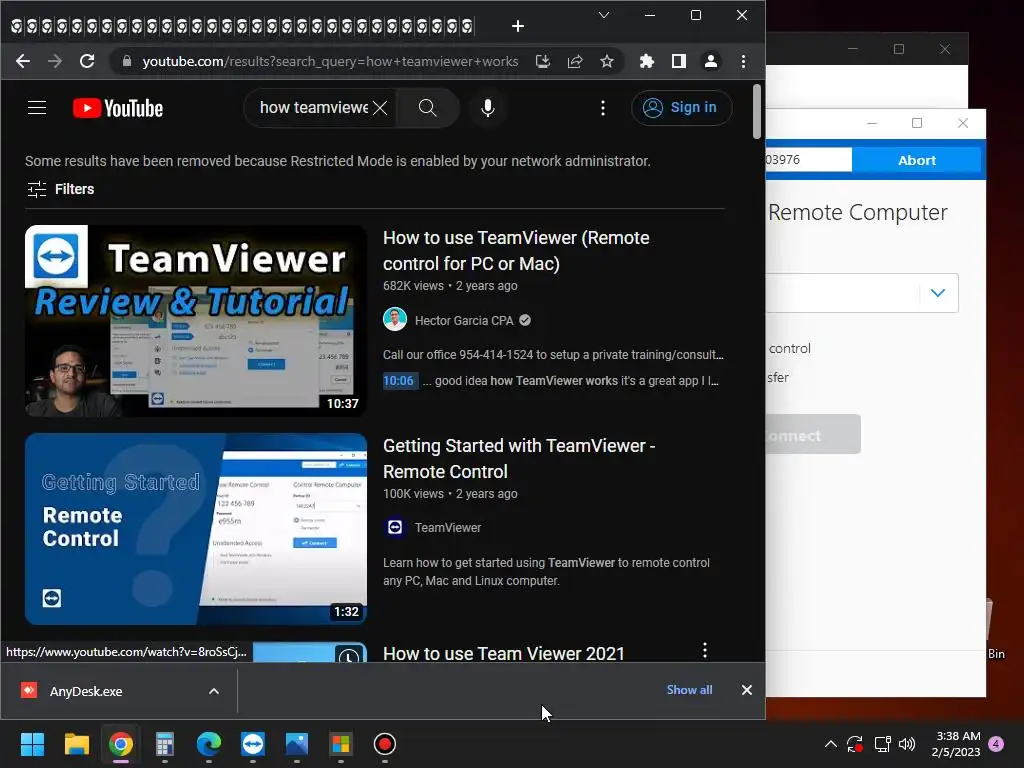The width and height of the screenshot is (1024, 768).
Task: Open YouTube settings three-dot menu
Action: (x=603, y=108)
